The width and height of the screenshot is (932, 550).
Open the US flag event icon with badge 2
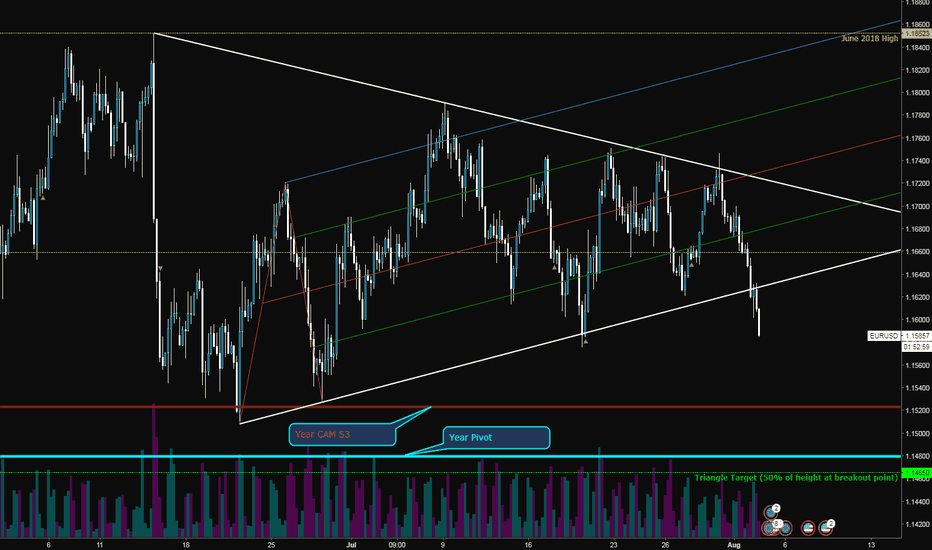click(825, 527)
